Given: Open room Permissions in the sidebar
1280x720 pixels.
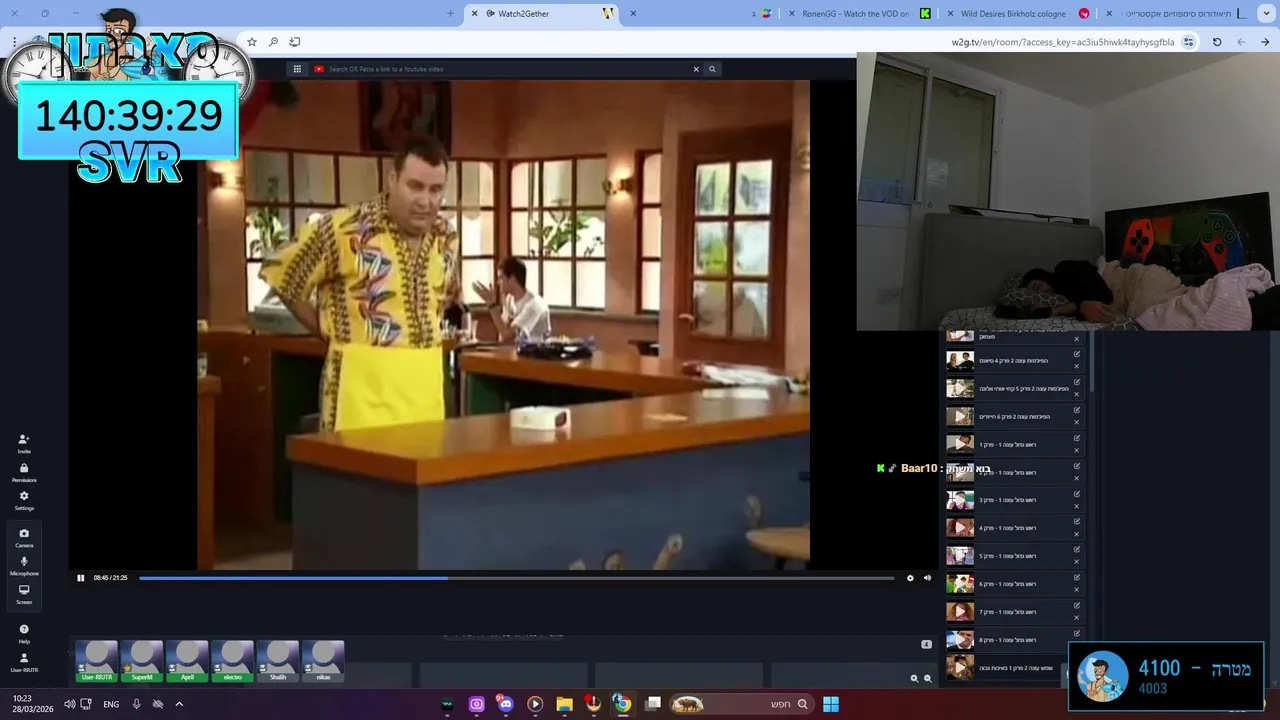Looking at the screenshot, I should tap(24, 472).
